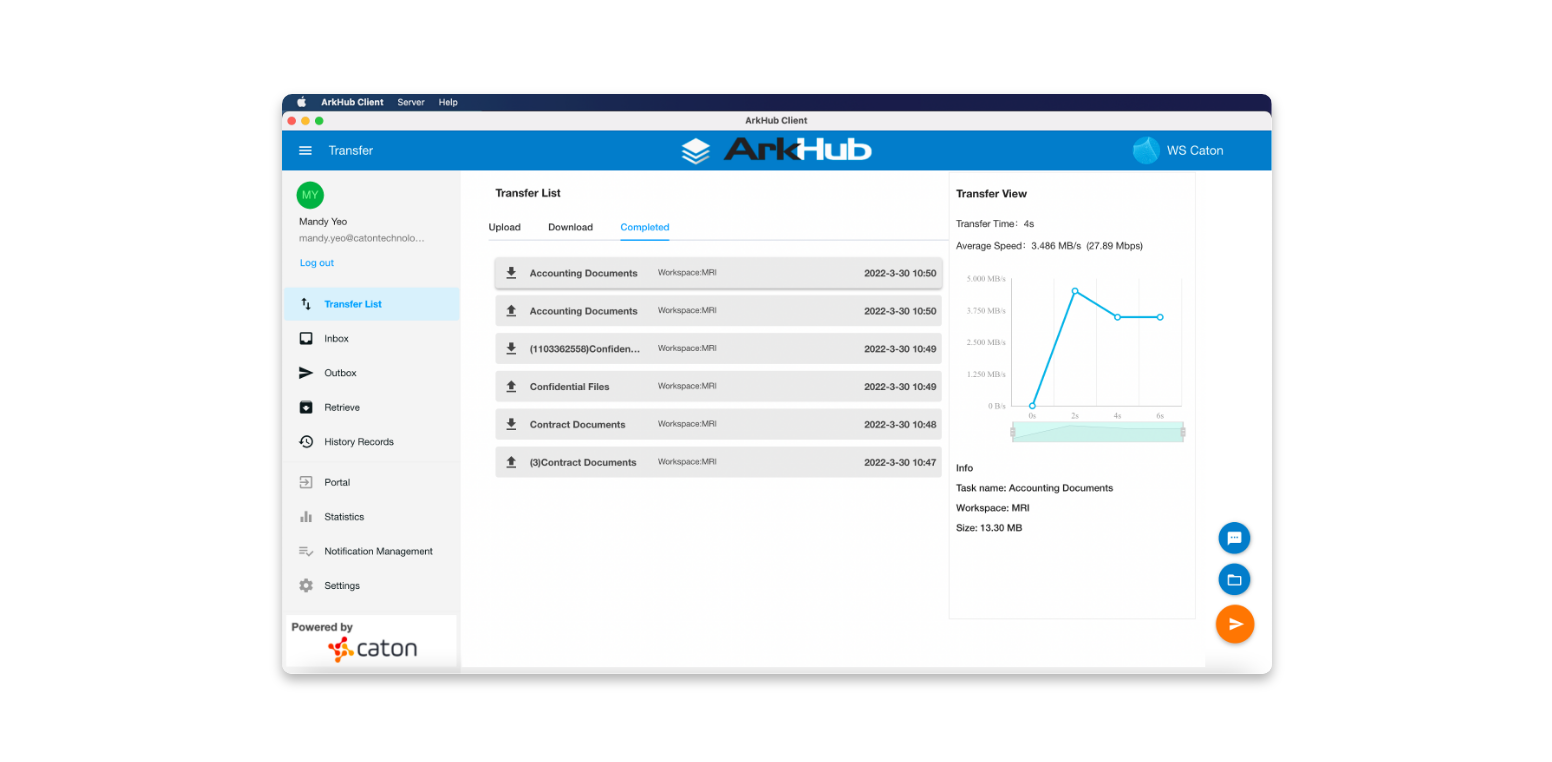This screenshot has height=762, width=1552.
Task: Open the blue chat message floating button
Action: [x=1234, y=538]
